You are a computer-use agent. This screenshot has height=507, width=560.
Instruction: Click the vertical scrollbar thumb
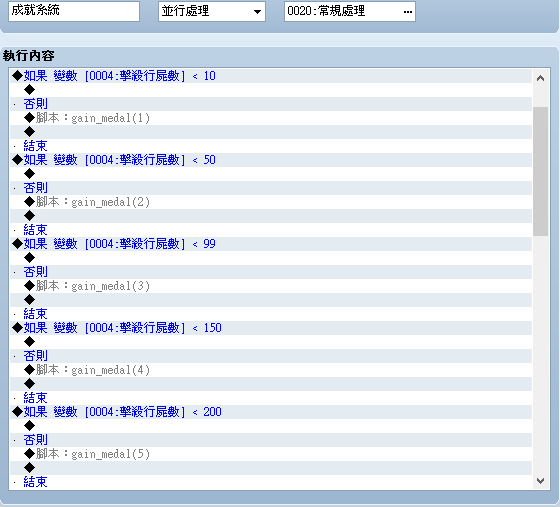click(540, 171)
